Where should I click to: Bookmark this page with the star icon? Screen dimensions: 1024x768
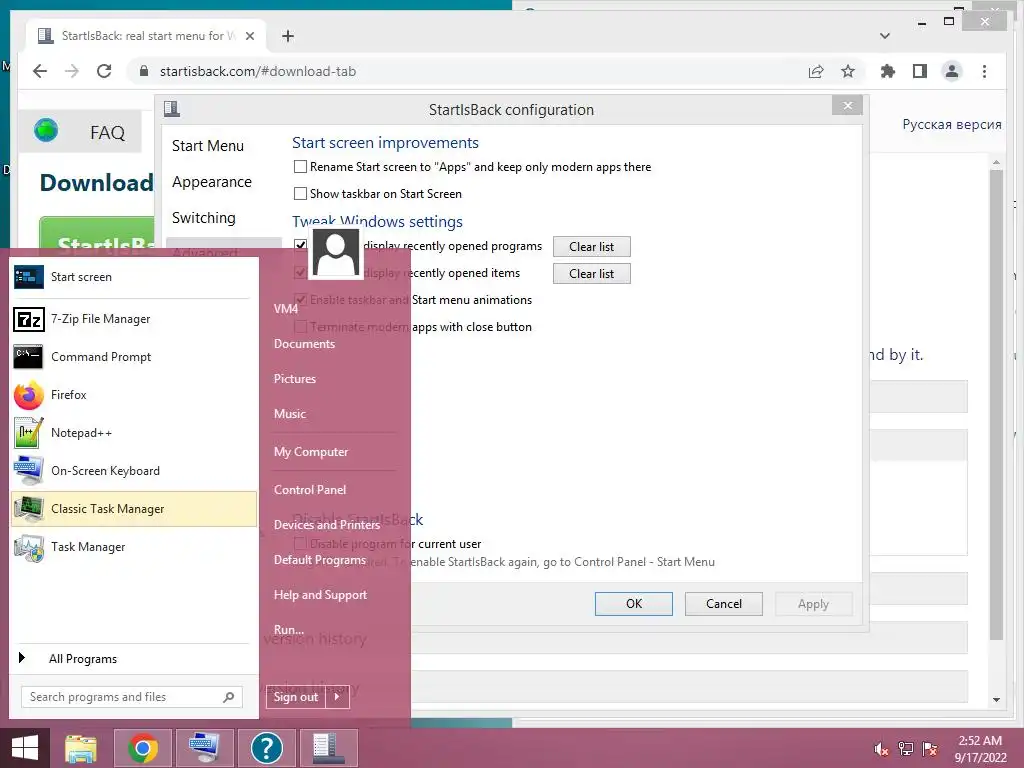pos(848,71)
